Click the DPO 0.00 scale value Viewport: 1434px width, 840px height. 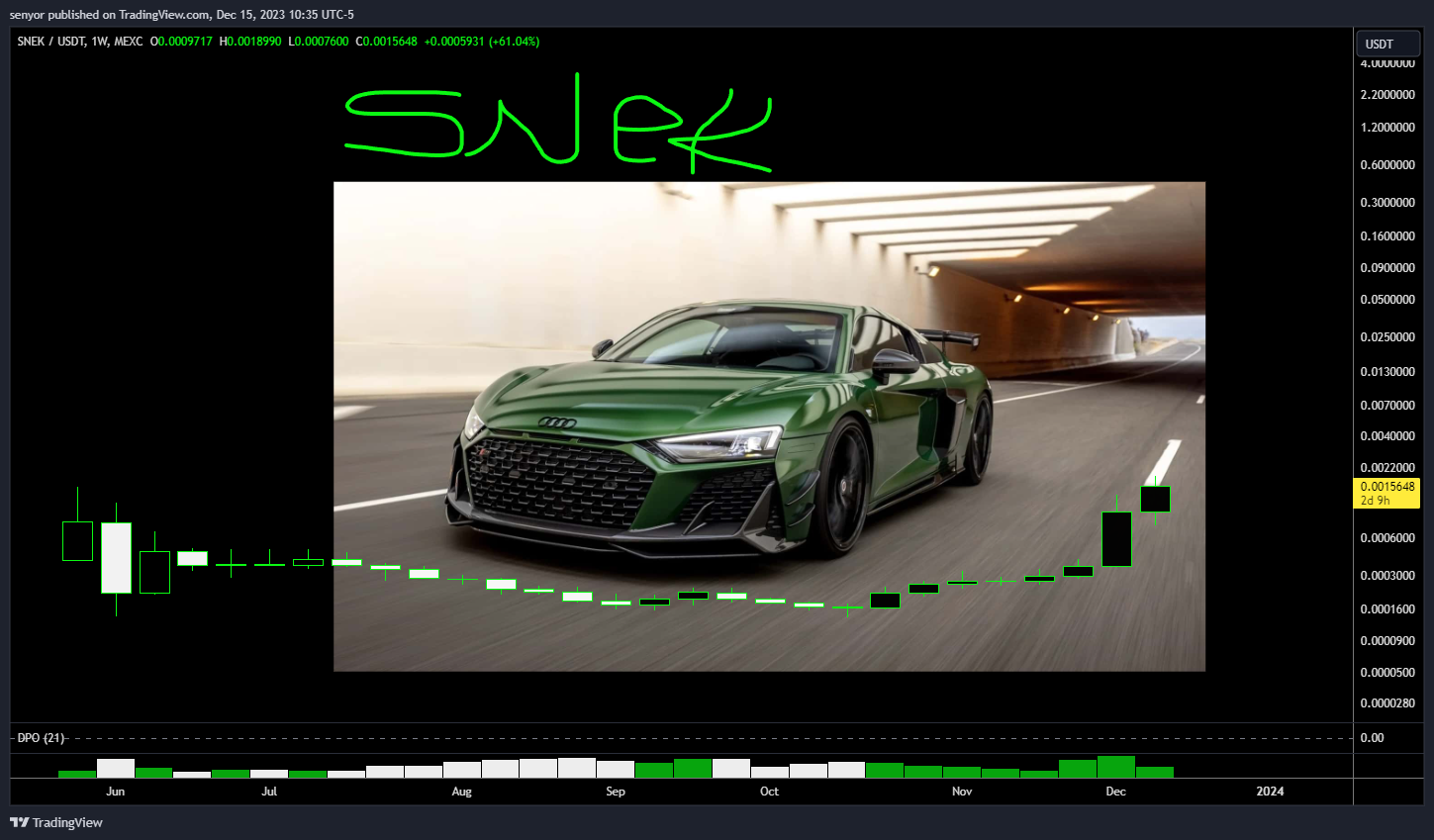(x=1372, y=738)
